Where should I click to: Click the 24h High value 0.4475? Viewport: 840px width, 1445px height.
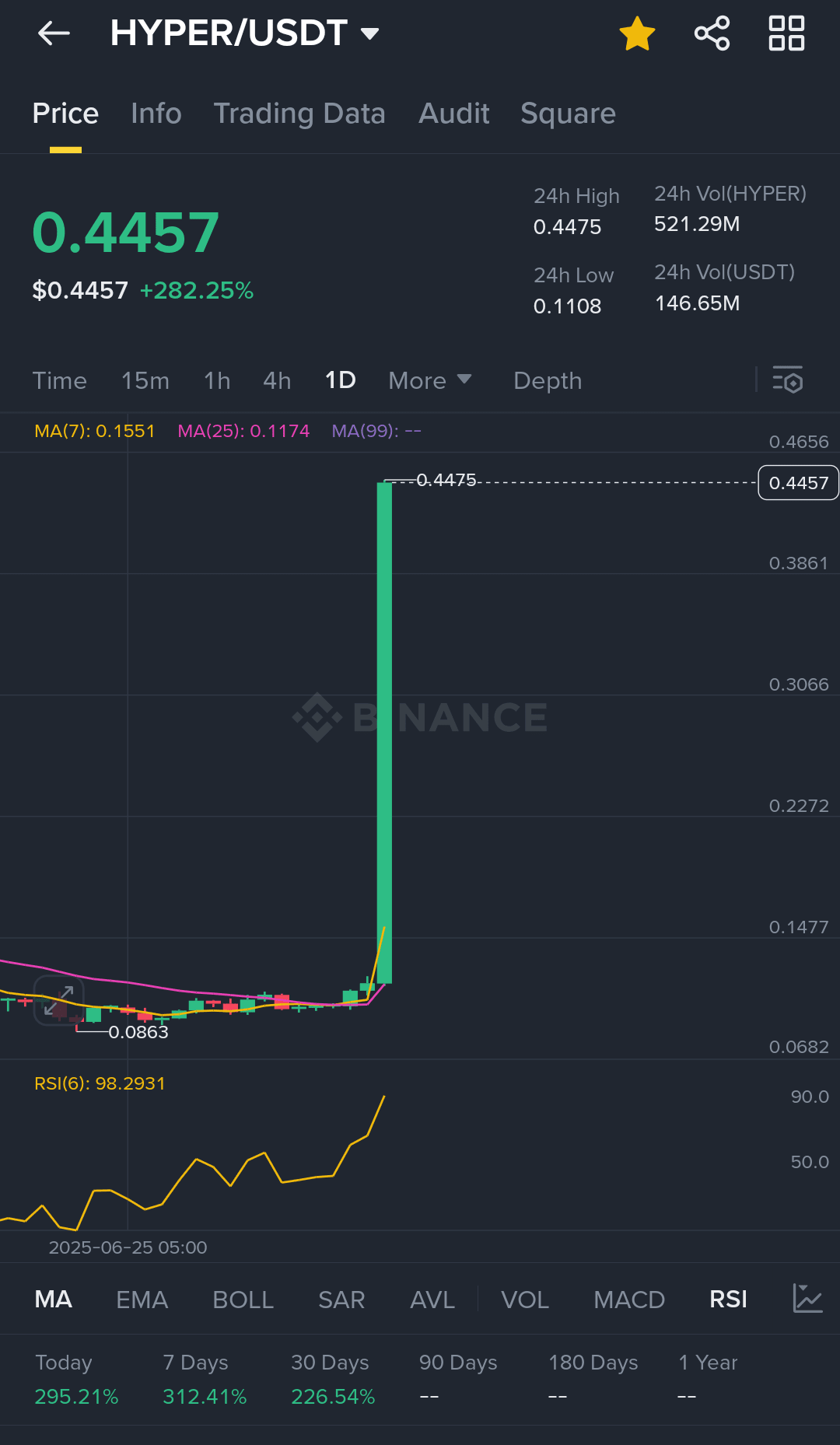pyautogui.click(x=567, y=227)
